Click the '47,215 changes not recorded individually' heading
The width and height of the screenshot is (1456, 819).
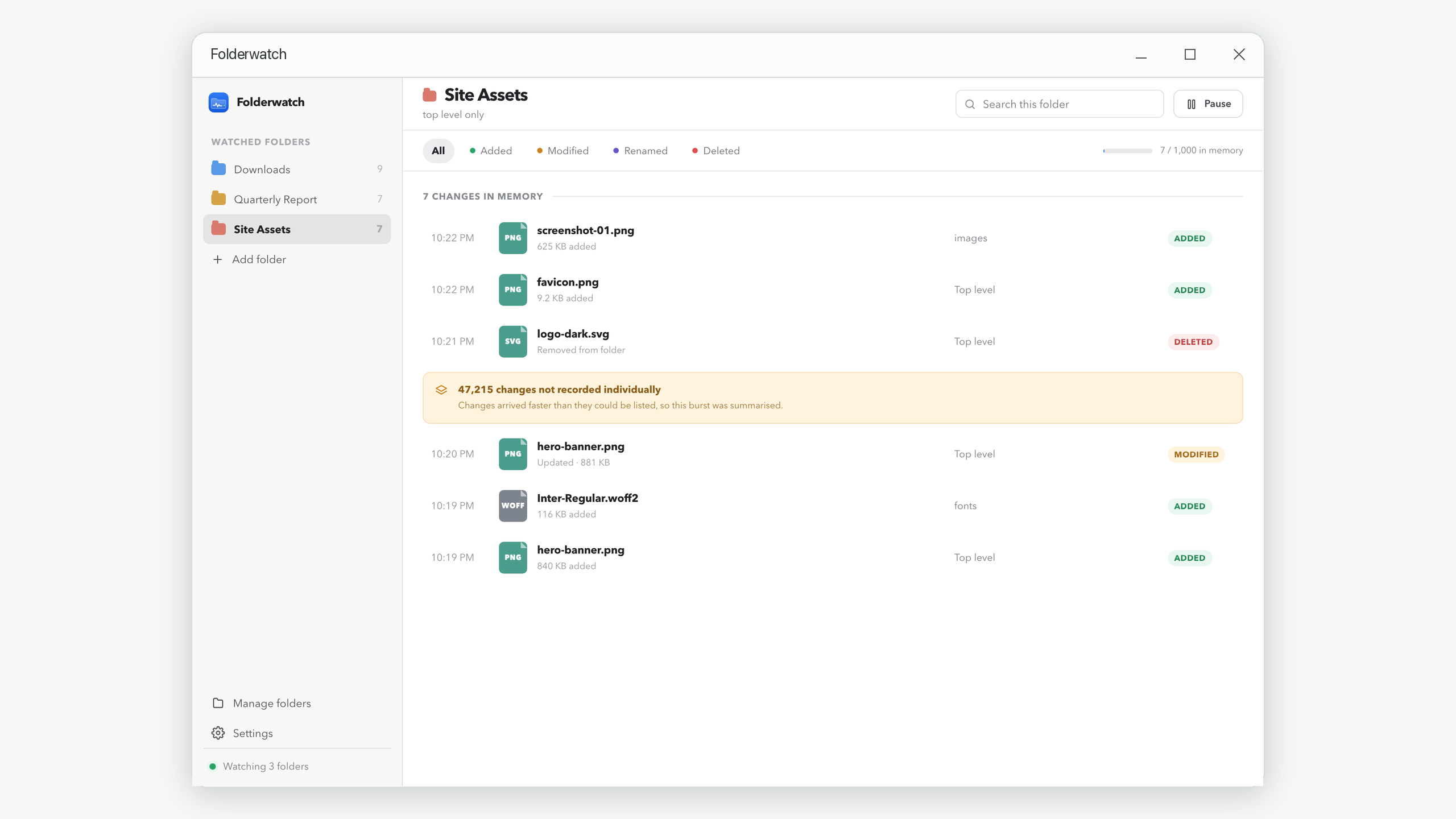[559, 390]
